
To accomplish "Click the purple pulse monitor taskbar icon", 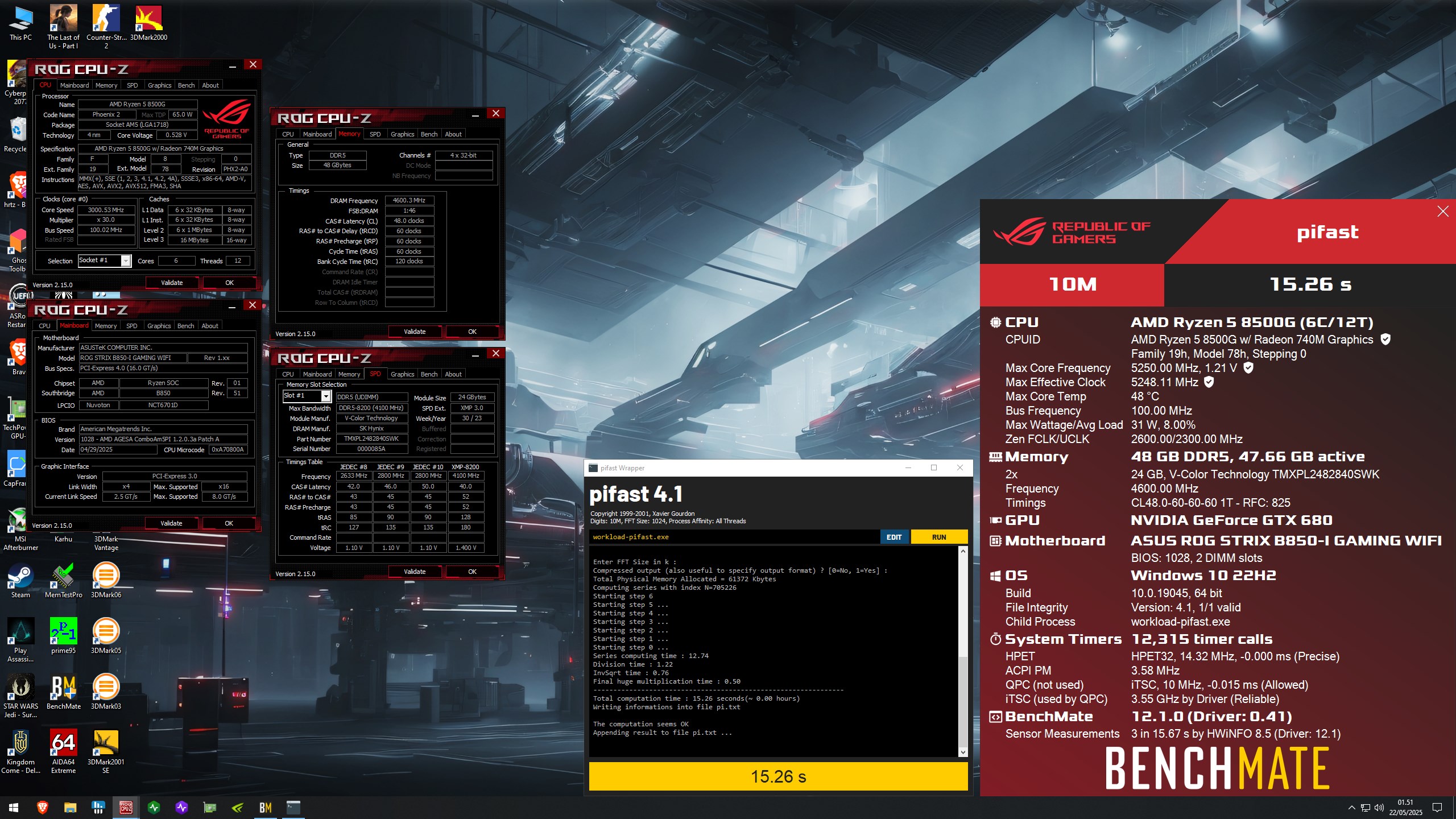I will 181,807.
